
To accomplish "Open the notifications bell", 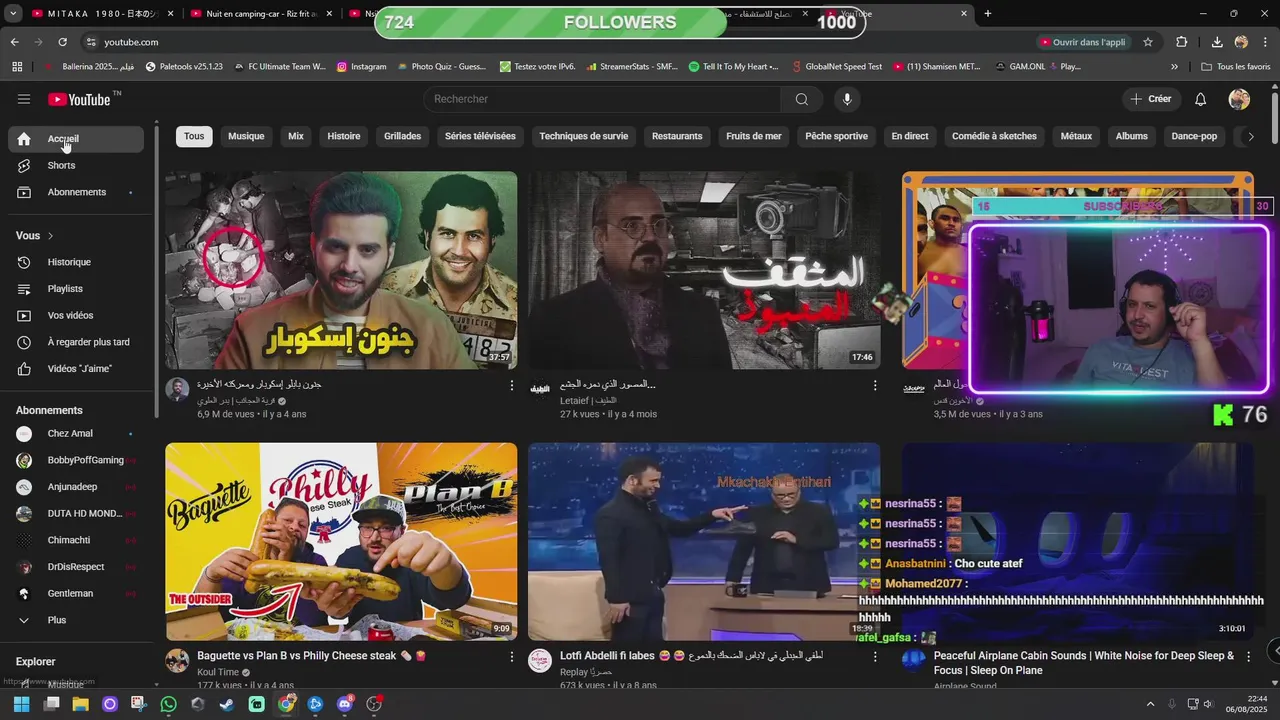I will click(1201, 99).
